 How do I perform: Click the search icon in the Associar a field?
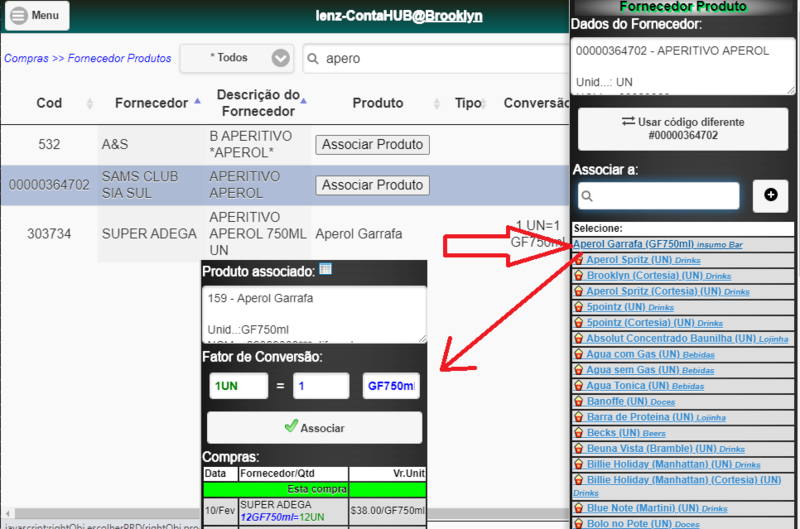[587, 196]
